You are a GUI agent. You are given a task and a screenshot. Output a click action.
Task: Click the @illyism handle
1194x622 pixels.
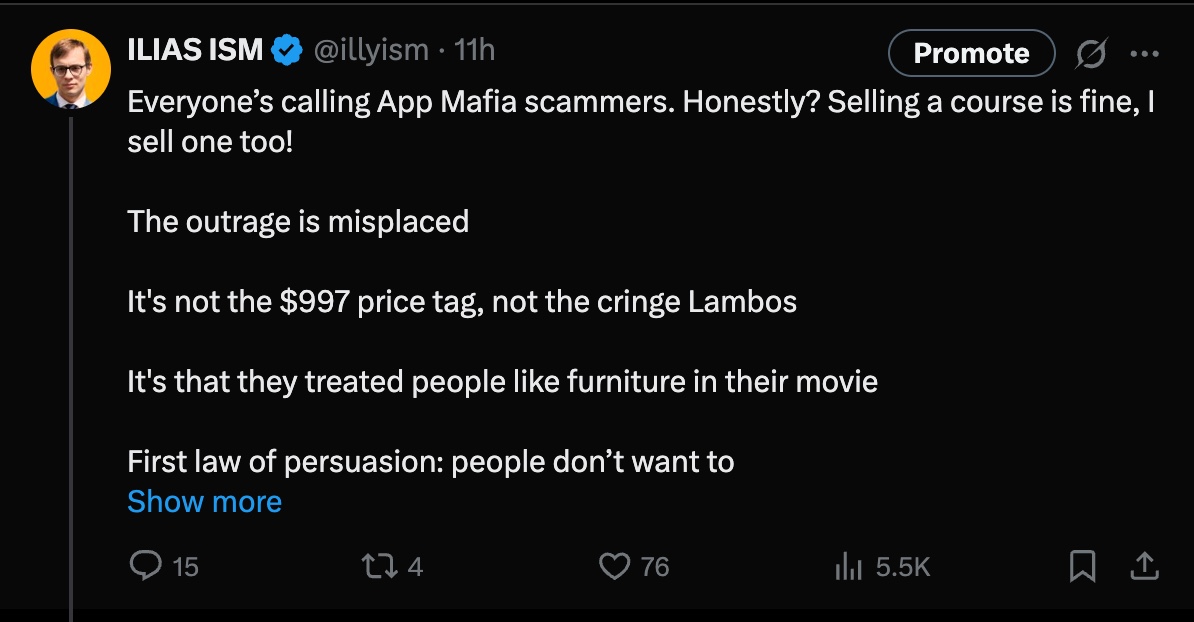[x=371, y=50]
